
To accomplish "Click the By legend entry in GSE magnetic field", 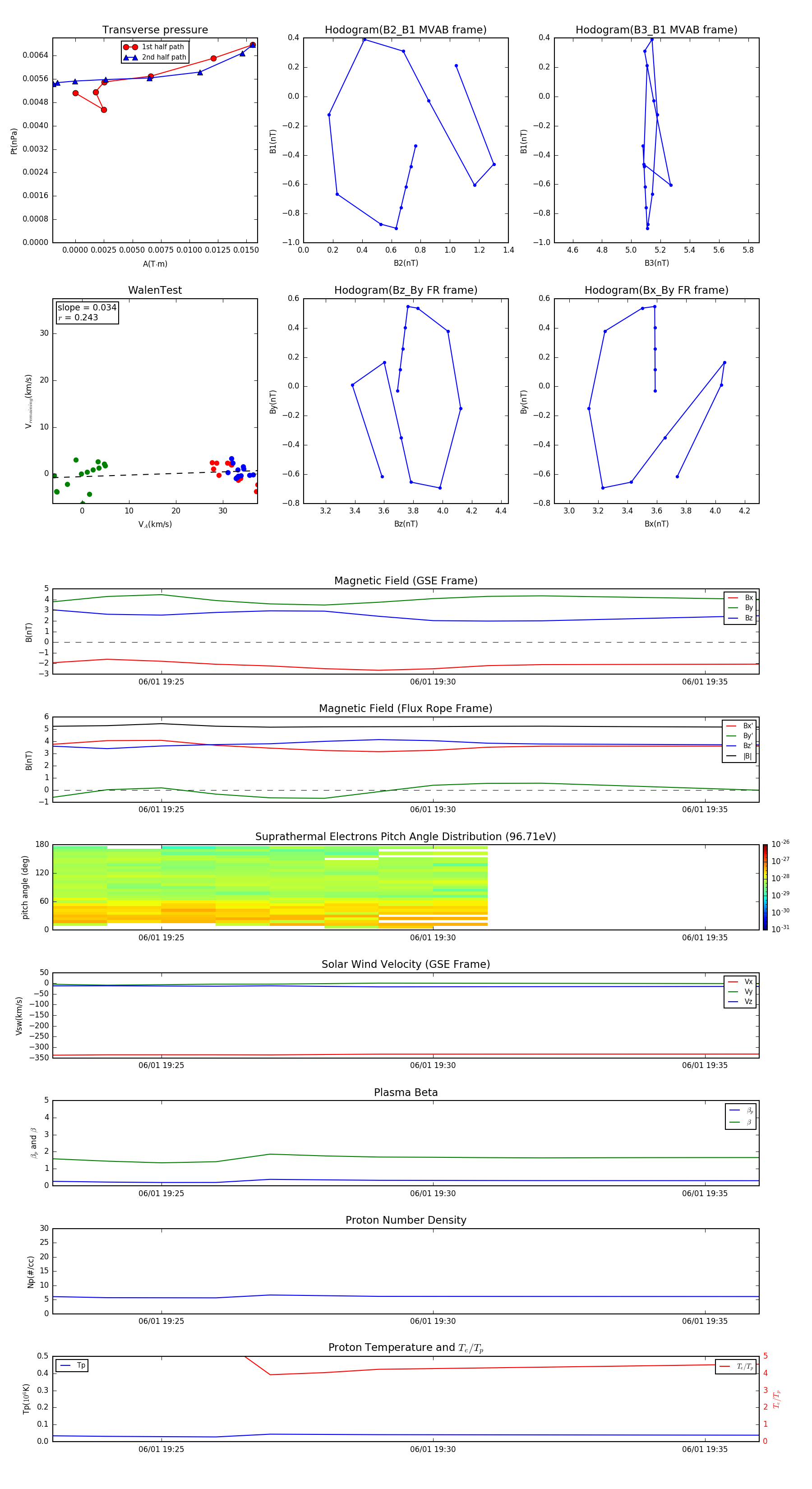I will [740, 607].
